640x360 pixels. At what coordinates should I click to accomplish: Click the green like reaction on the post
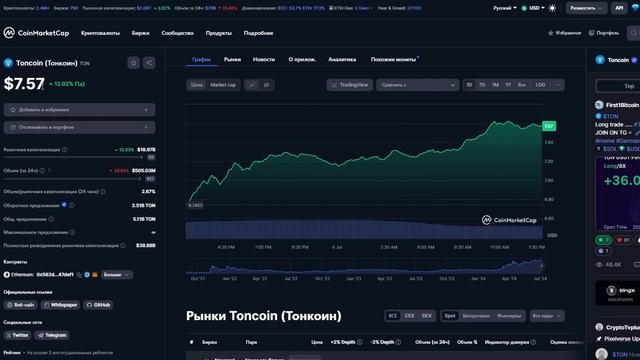click(604, 240)
